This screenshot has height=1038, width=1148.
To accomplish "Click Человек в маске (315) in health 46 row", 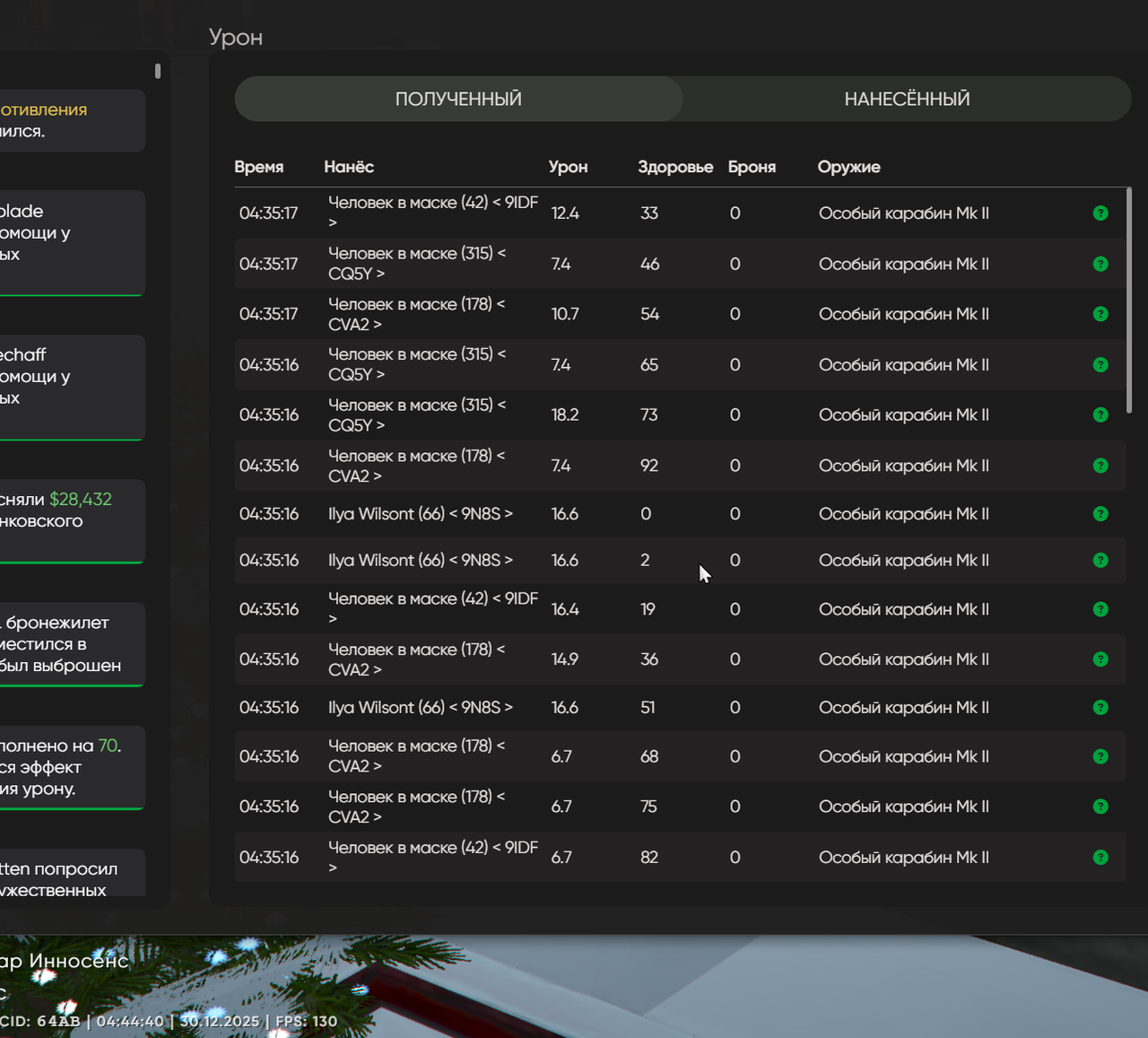I will tap(417, 264).
